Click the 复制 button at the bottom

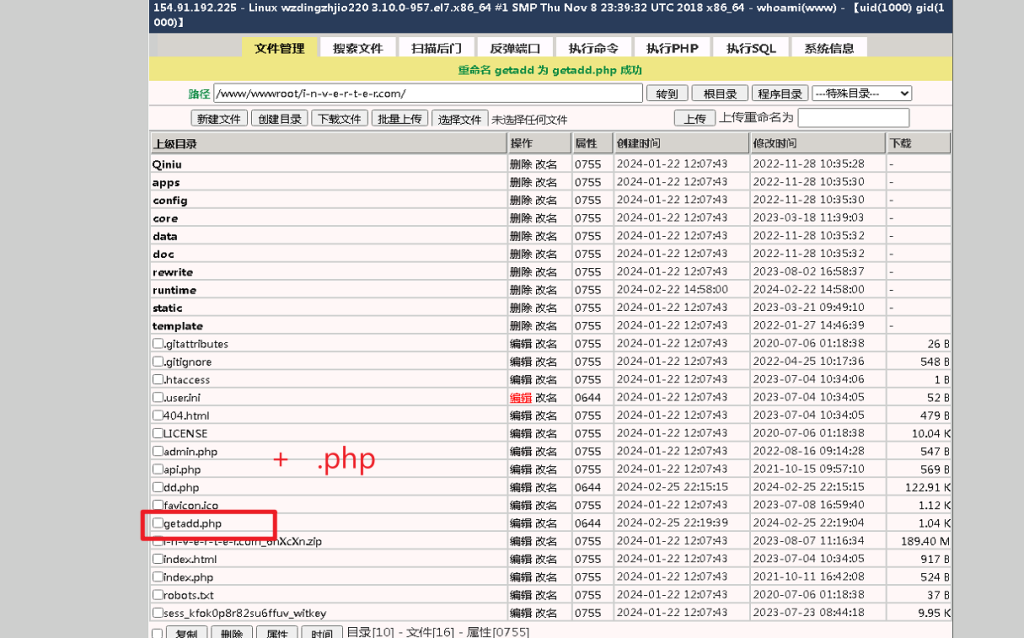click(186, 633)
